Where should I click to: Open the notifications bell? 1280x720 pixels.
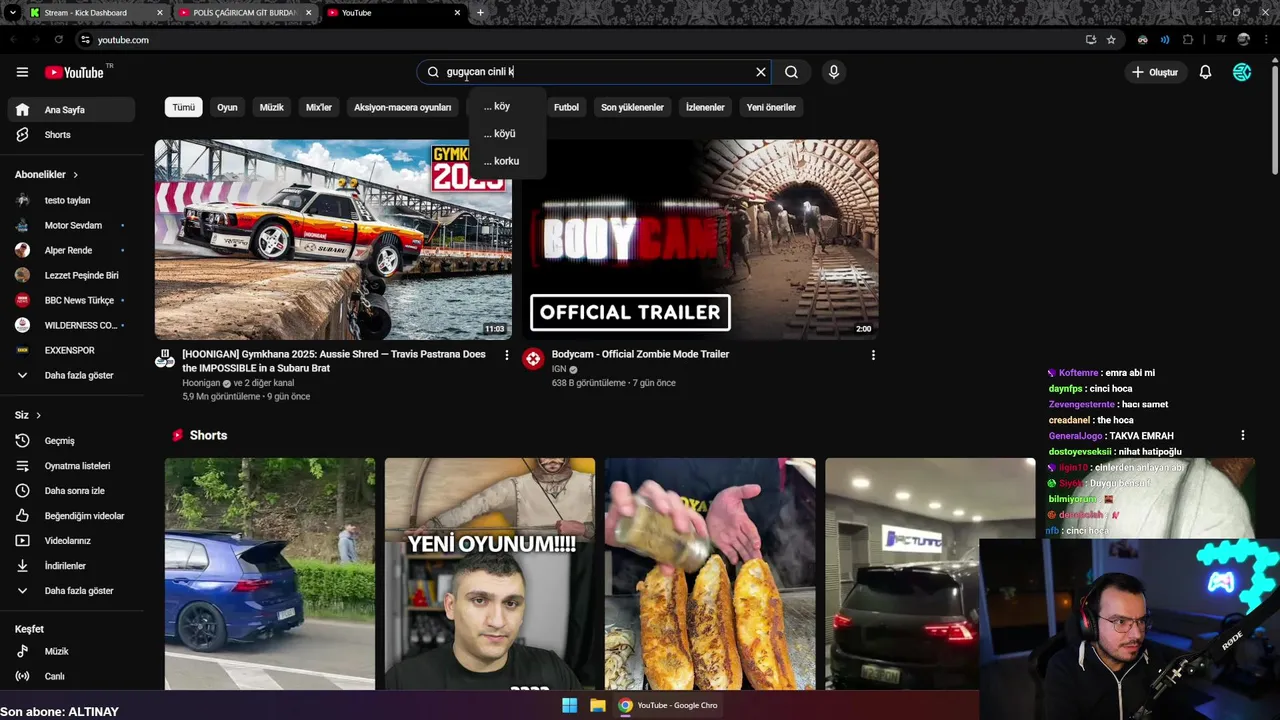(1205, 72)
